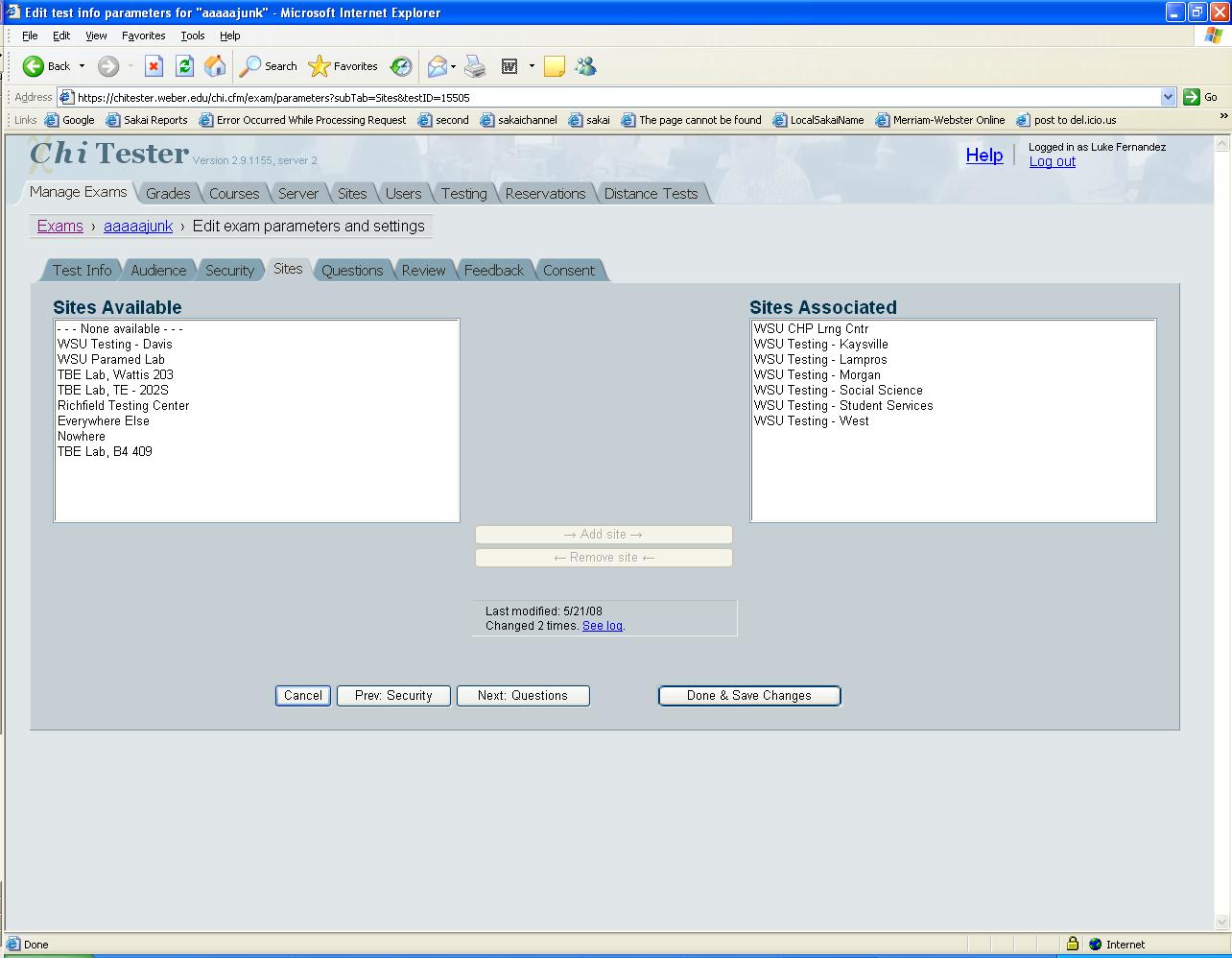Image resolution: width=1232 pixels, height=958 pixels.
Task: Click the aaaaajunk breadcrumb link
Action: pos(138,226)
